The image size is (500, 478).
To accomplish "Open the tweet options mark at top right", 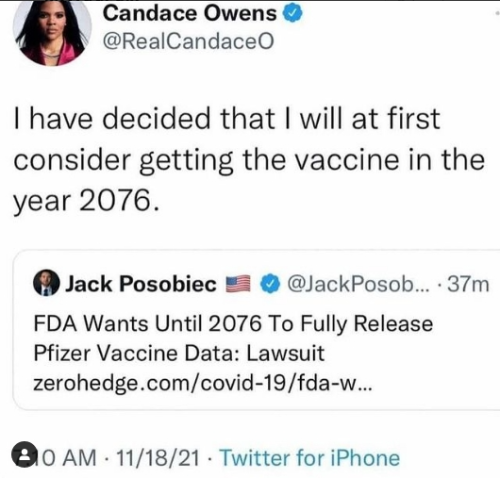I will (x=497, y=13).
